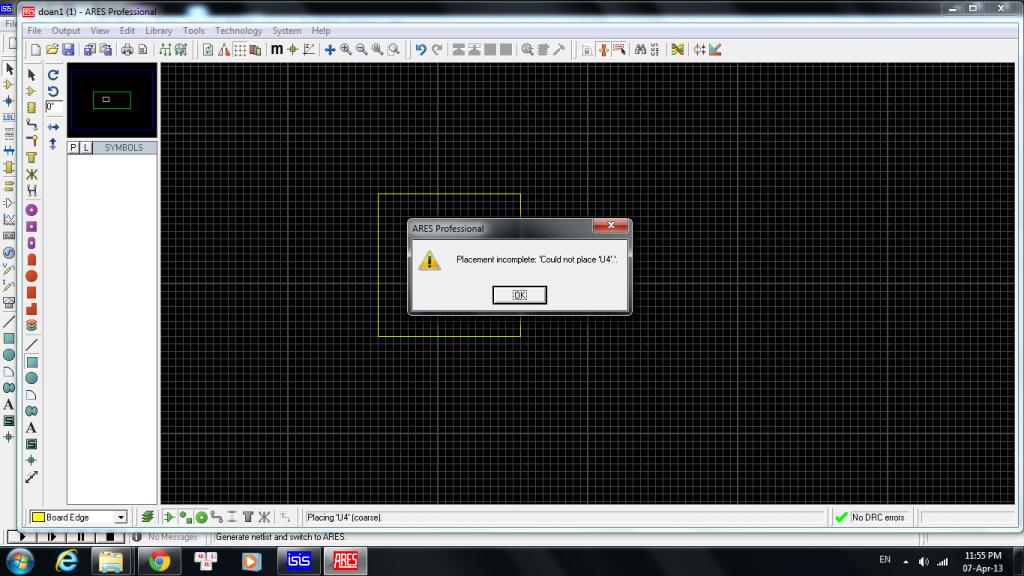Image resolution: width=1024 pixels, height=576 pixels.
Task: Select the pad stack layers tool
Action: (31, 325)
